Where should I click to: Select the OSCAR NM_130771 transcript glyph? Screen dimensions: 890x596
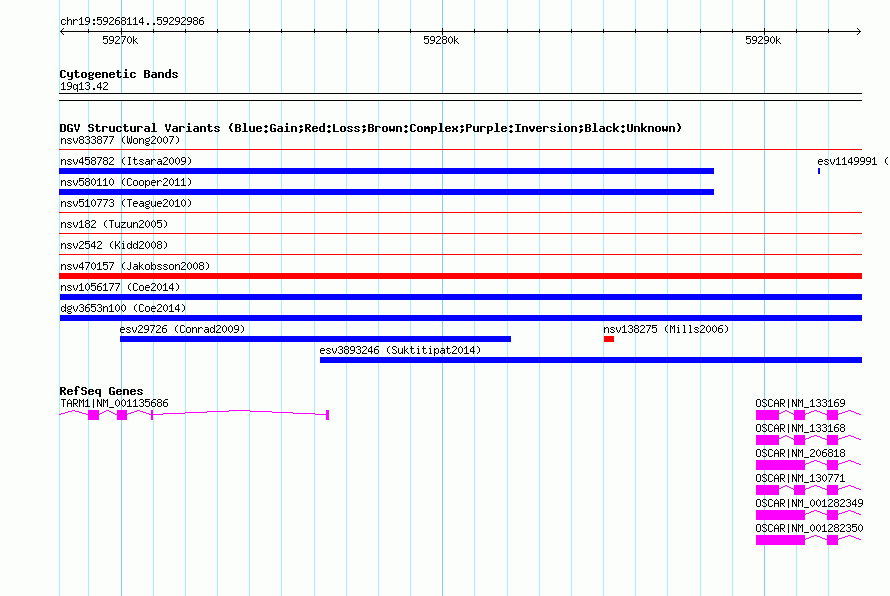tap(808, 490)
